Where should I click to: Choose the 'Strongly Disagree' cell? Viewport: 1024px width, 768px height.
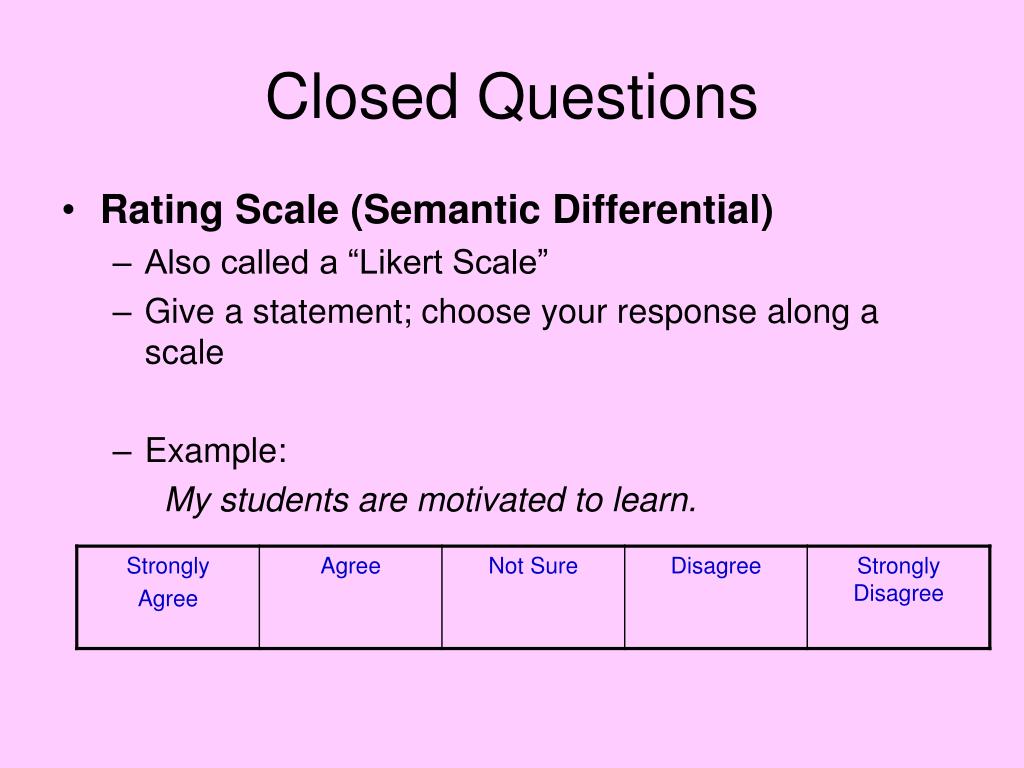[x=899, y=597]
